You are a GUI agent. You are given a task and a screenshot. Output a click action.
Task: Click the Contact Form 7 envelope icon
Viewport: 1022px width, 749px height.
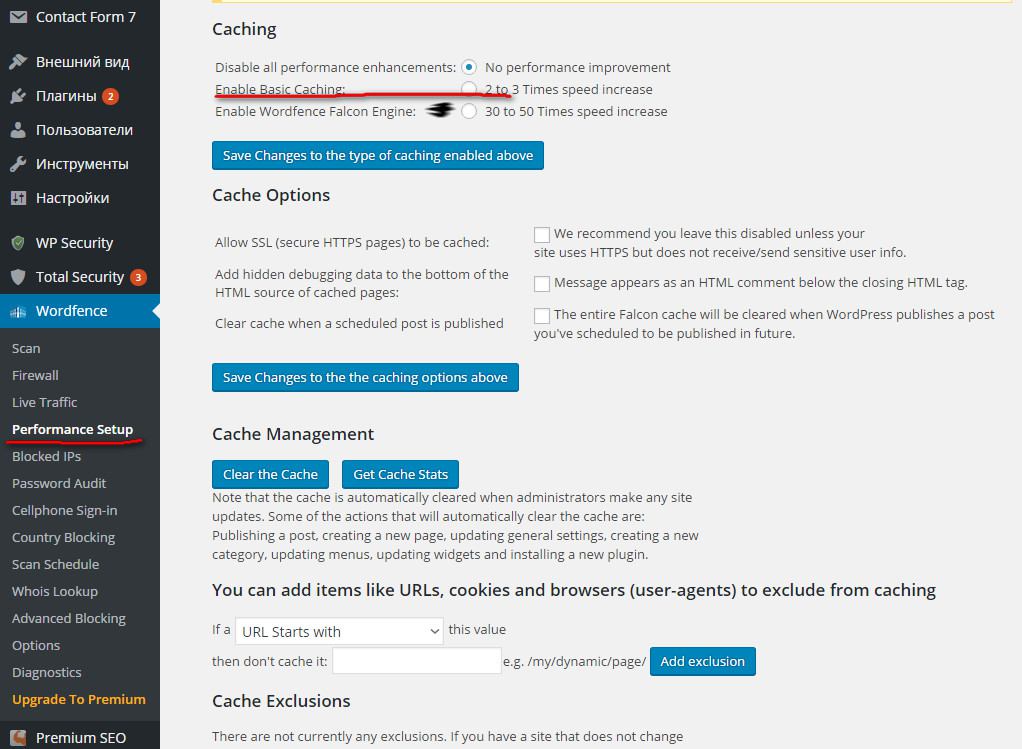pyautogui.click(x=18, y=17)
